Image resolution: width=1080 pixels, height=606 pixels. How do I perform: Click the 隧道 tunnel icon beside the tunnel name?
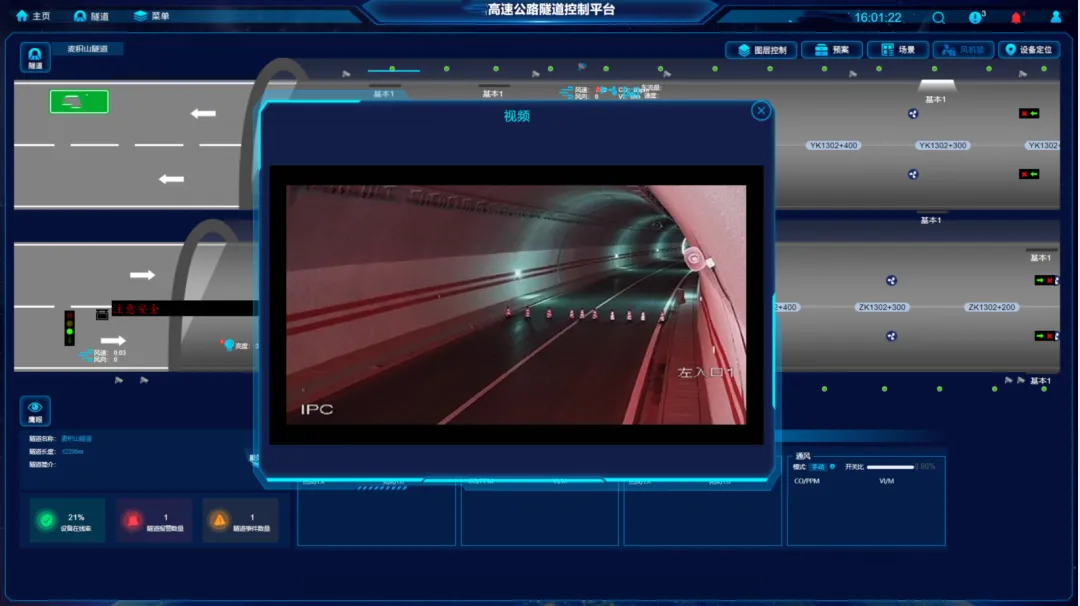[35, 57]
